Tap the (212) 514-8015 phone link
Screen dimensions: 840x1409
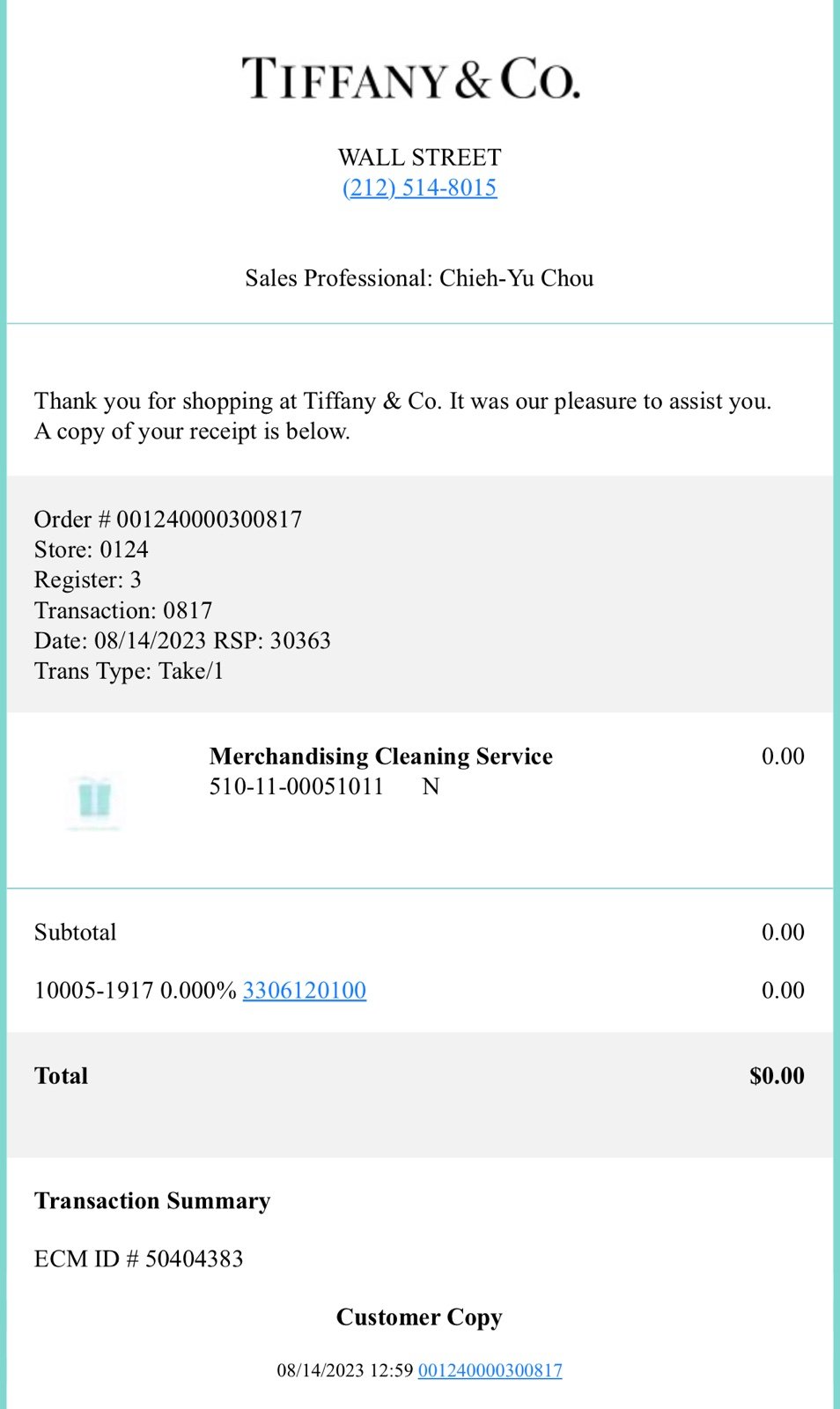[x=420, y=188]
